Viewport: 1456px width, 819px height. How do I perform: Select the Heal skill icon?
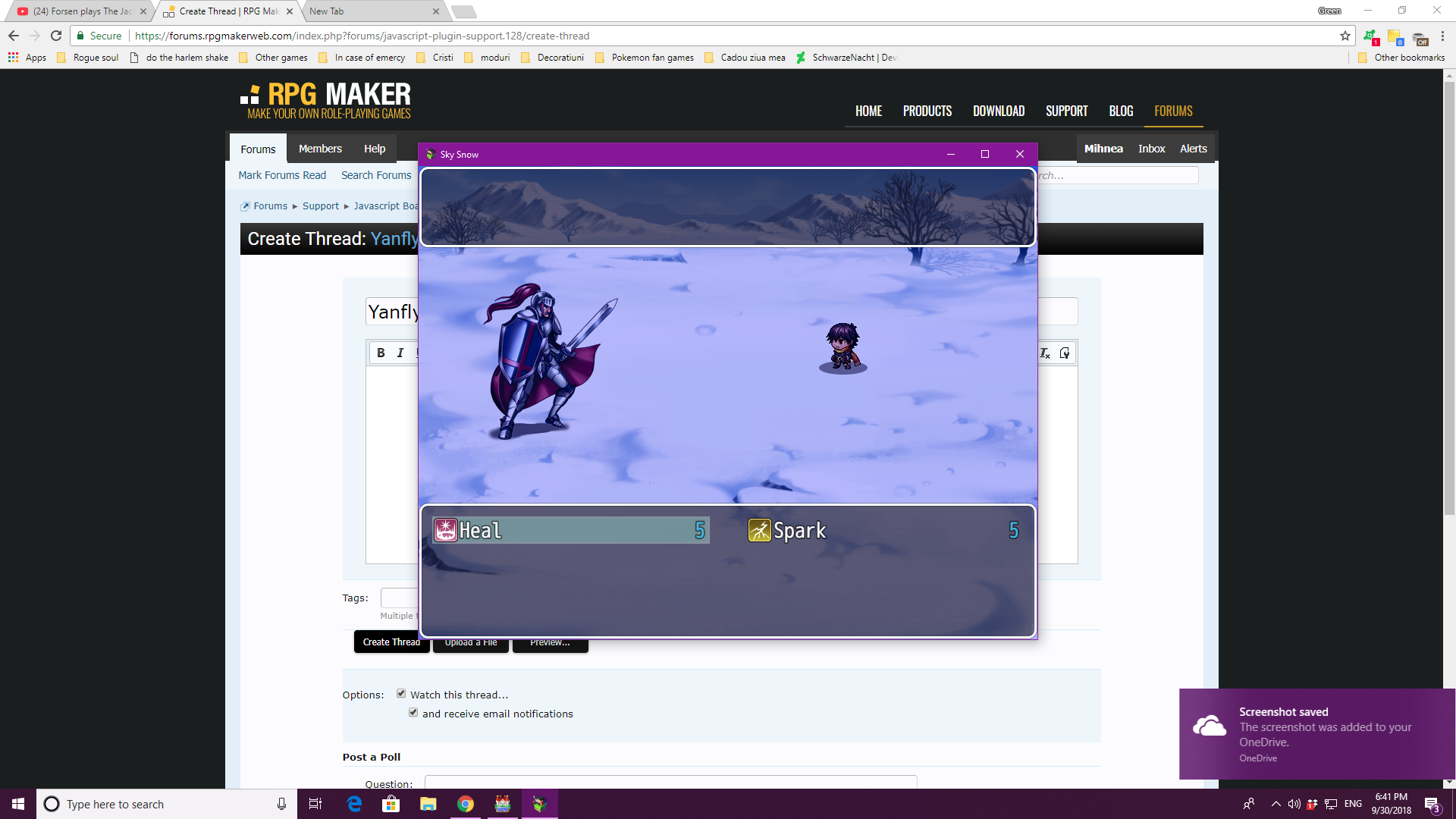click(x=446, y=530)
